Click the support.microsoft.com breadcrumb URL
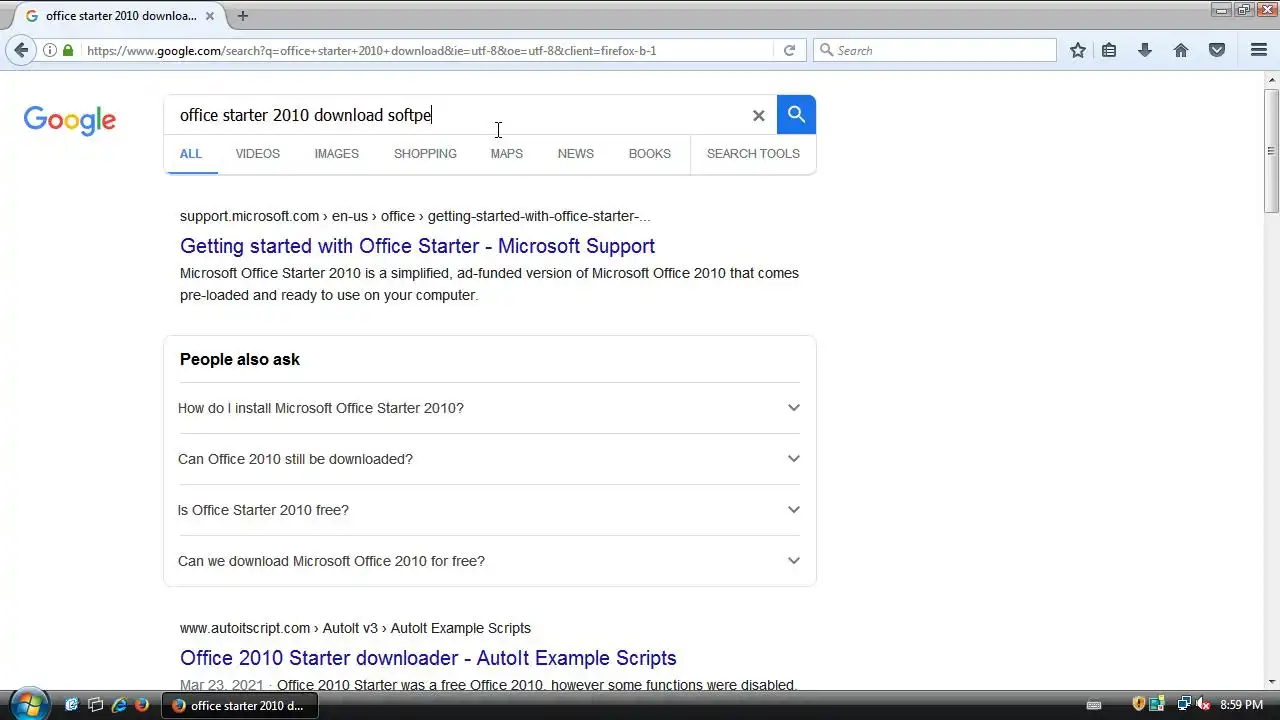Viewport: 1280px width, 720px height. click(415, 216)
